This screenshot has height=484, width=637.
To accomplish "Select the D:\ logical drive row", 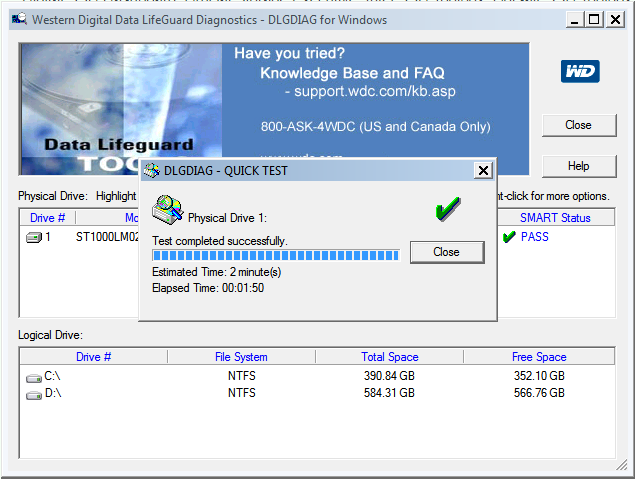I will point(317,393).
